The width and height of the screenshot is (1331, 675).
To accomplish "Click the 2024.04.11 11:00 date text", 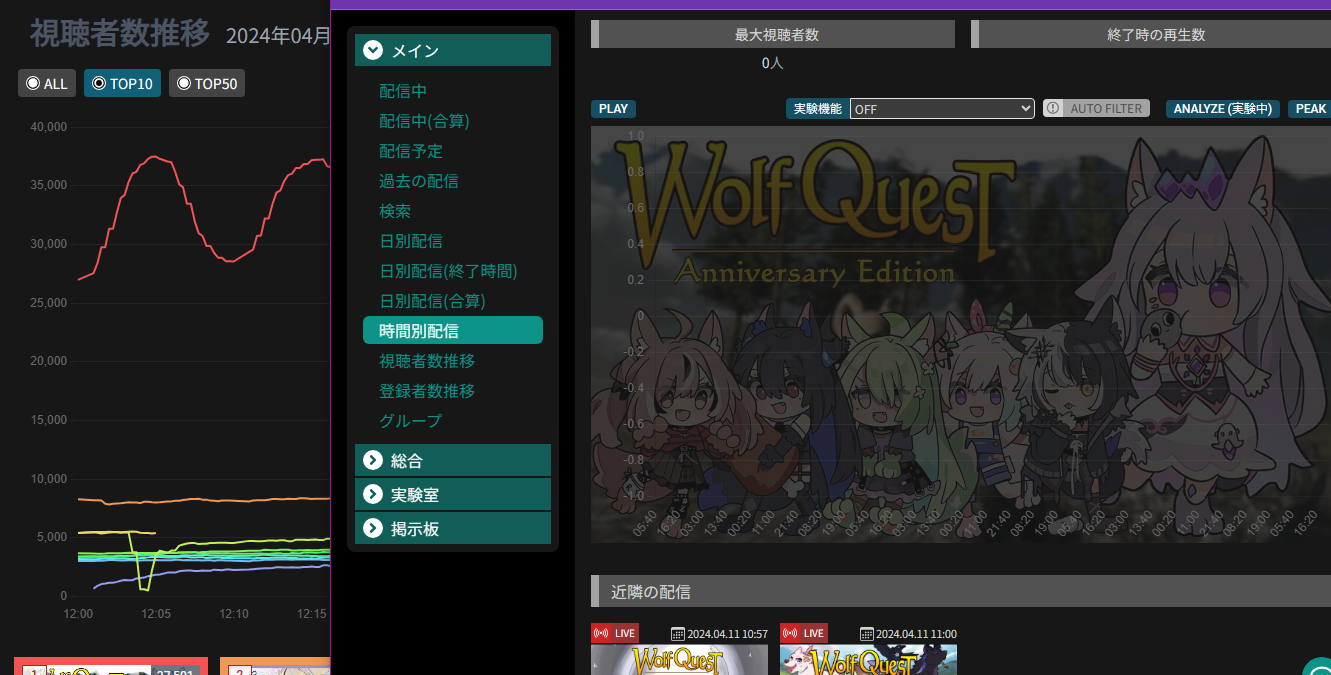I will 916,634.
